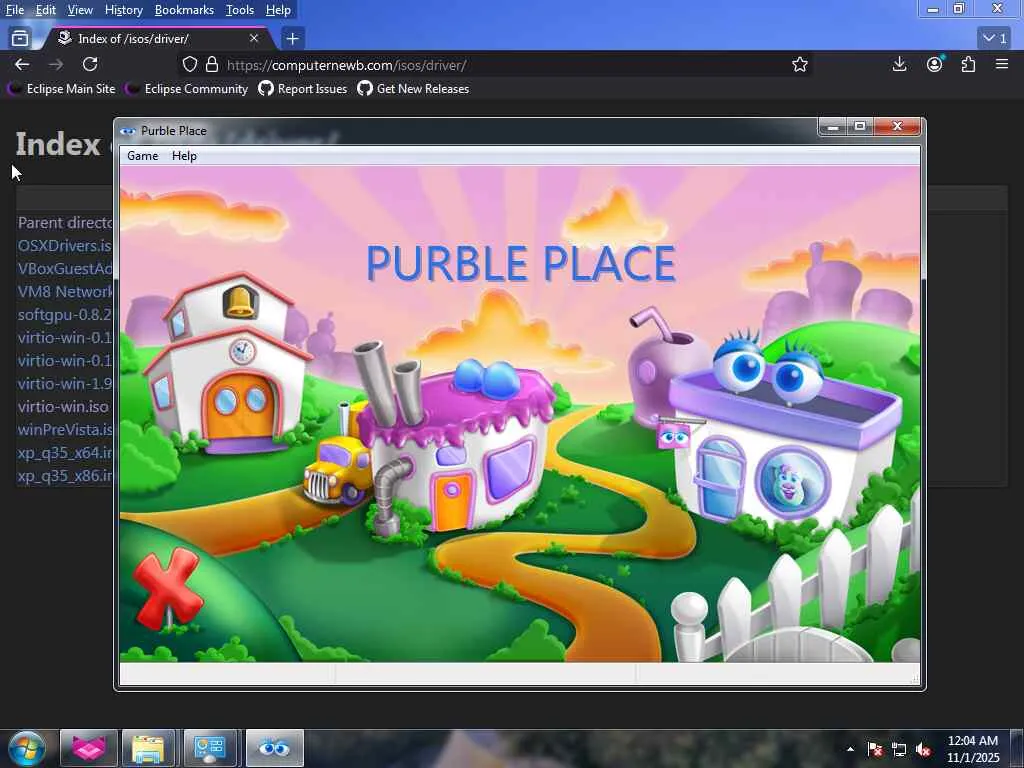The width and height of the screenshot is (1024, 768).
Task: Open the browser hamburger menu
Action: coord(1002,64)
